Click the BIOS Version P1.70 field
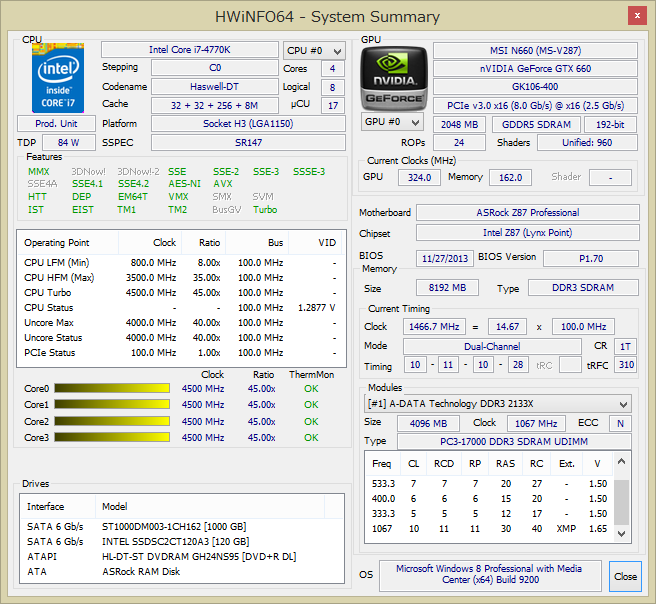This screenshot has width=656, height=604. [x=591, y=258]
